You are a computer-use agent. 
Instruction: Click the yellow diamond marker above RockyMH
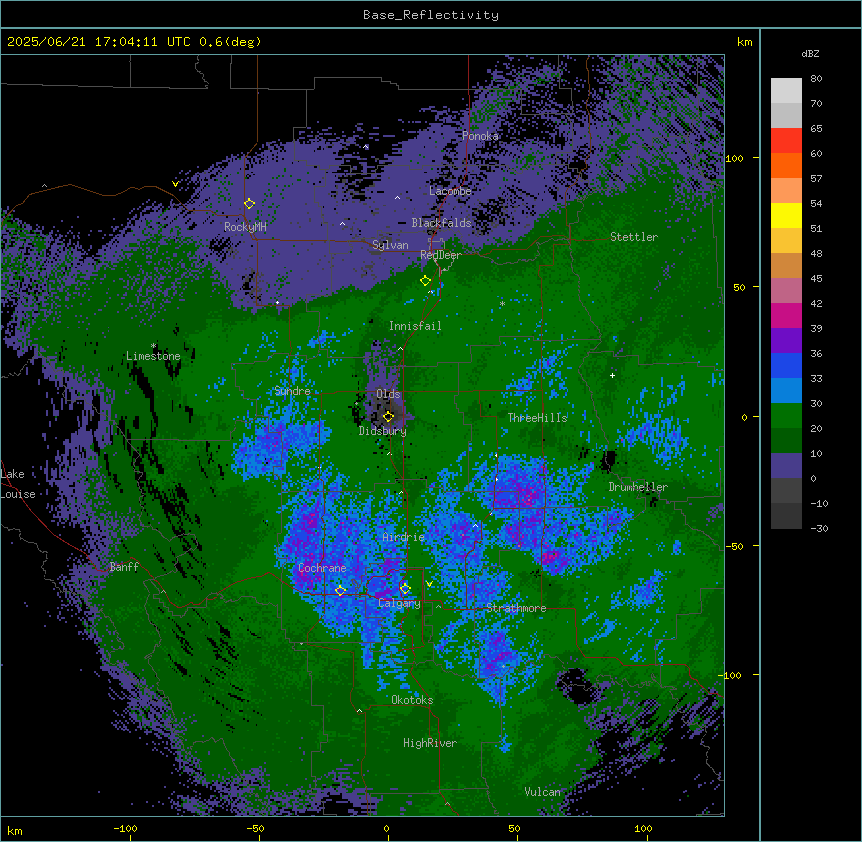click(x=249, y=204)
